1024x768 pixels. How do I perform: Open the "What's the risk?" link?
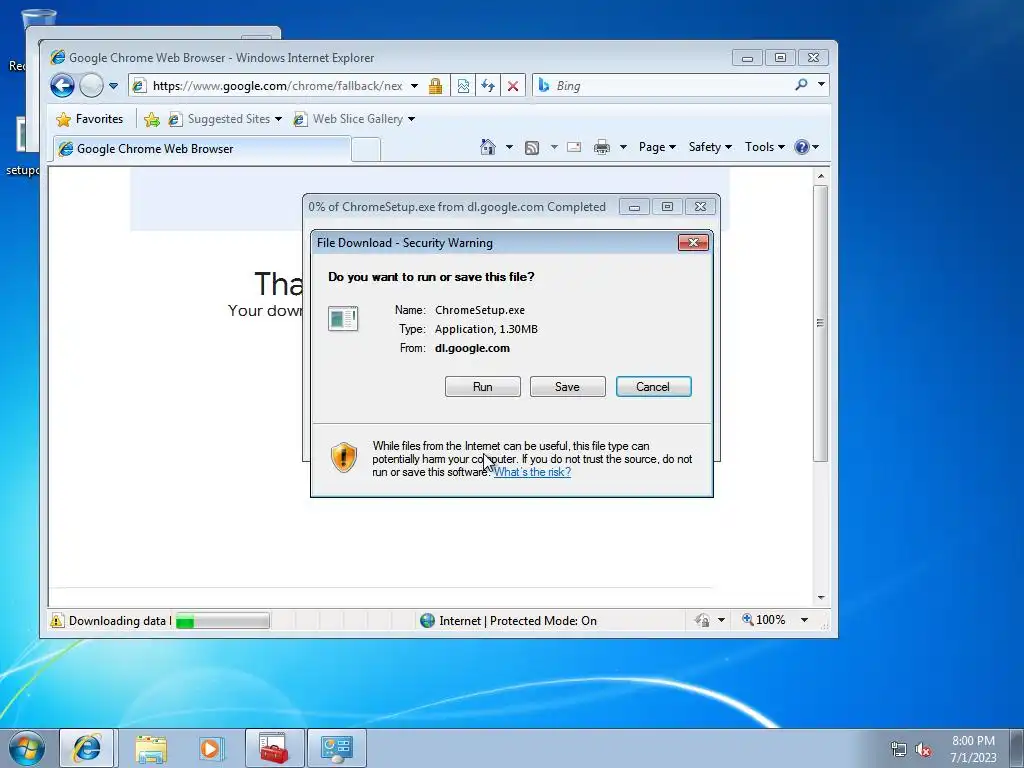click(x=532, y=472)
